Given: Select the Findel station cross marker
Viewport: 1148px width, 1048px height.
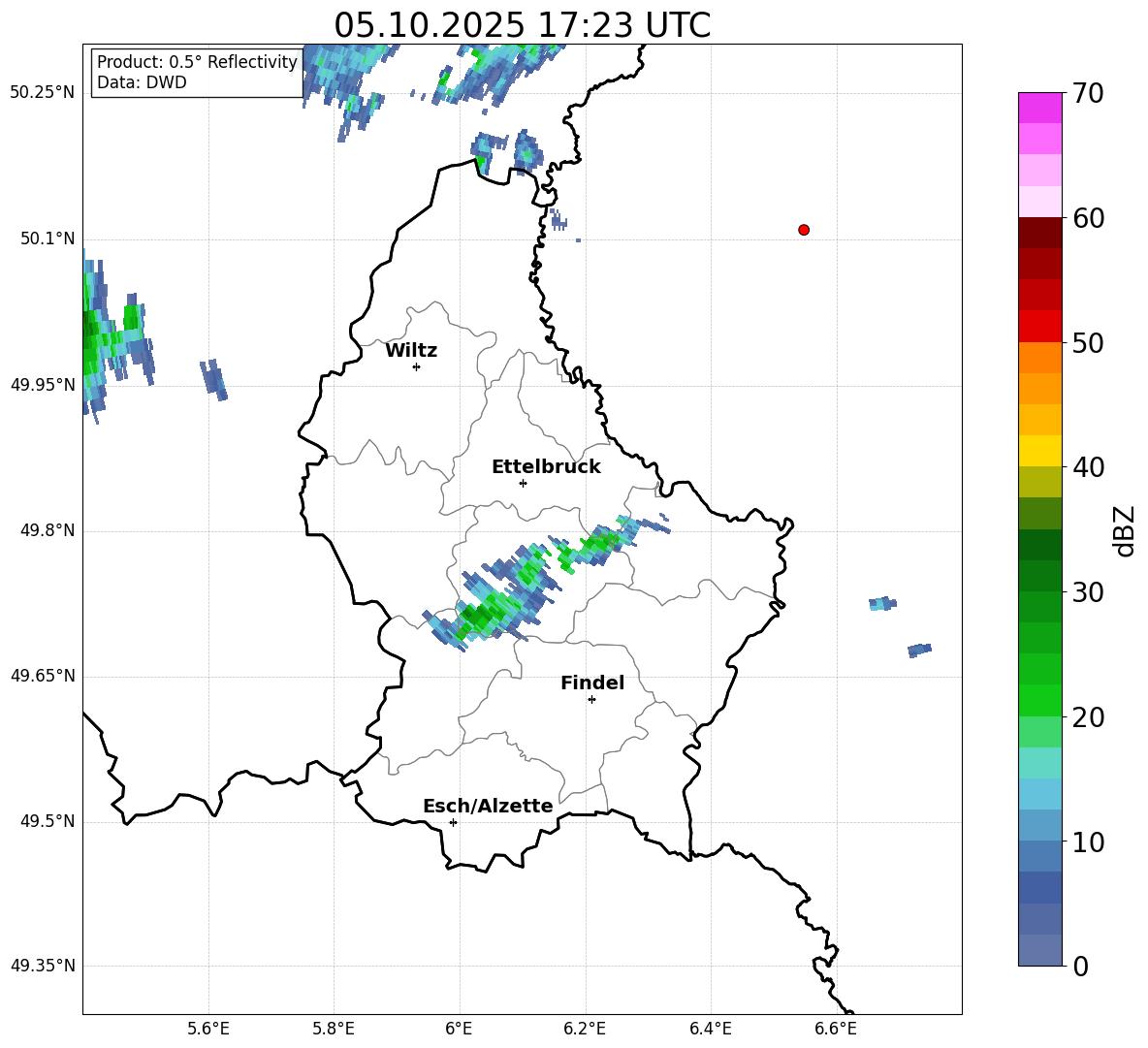Looking at the screenshot, I should click(x=591, y=700).
